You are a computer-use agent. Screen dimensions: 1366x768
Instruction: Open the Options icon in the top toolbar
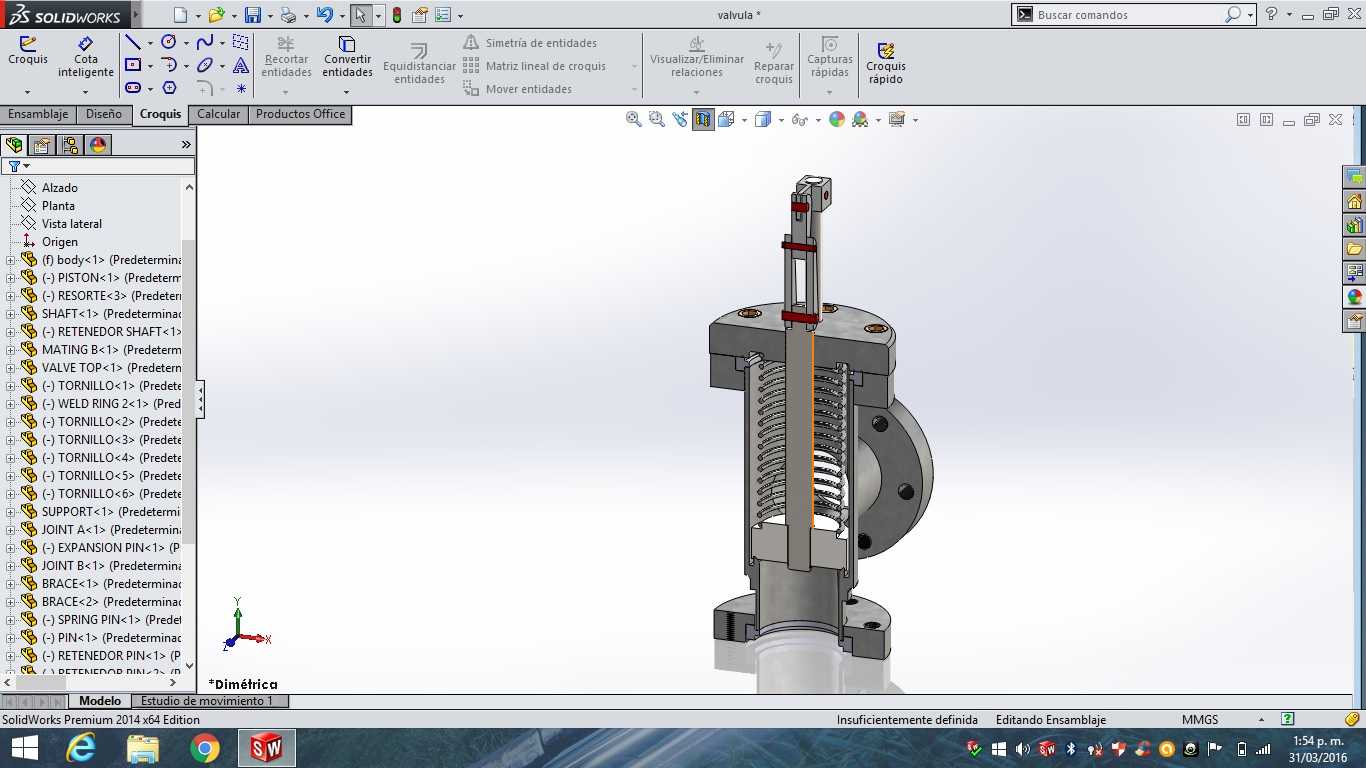pos(443,15)
